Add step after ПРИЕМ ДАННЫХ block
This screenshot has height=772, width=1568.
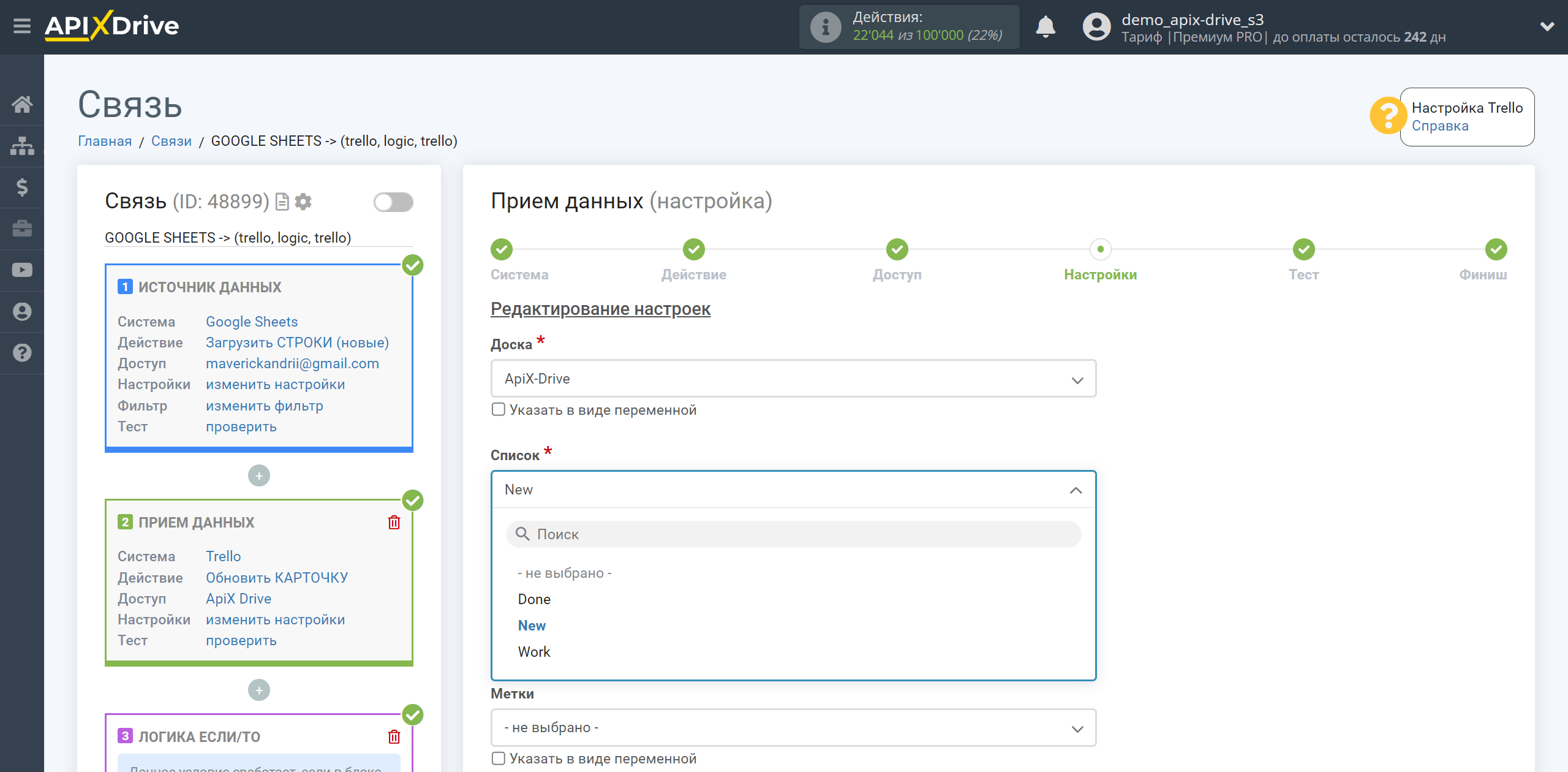[259, 690]
